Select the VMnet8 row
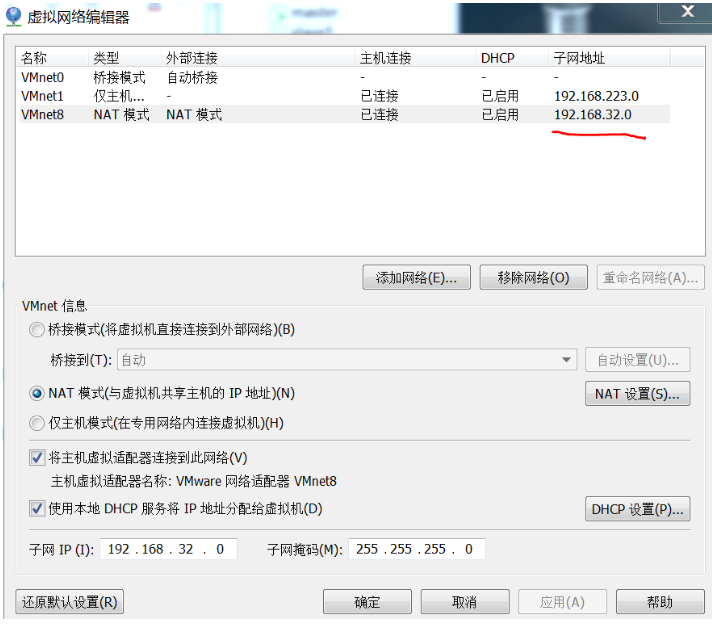Viewport: 712px width, 628px height. tap(343, 114)
